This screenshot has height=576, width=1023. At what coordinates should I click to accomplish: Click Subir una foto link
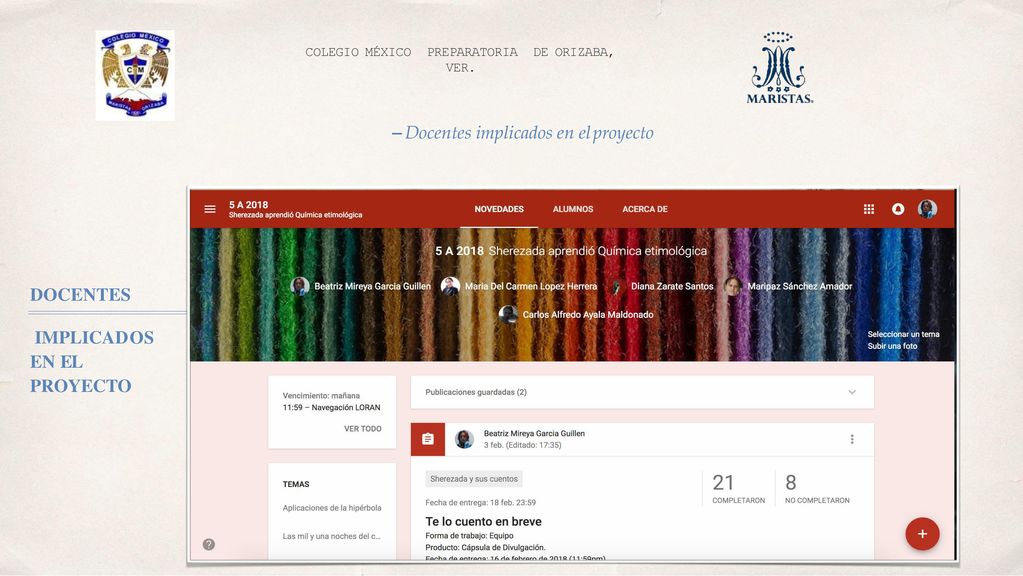pos(893,346)
